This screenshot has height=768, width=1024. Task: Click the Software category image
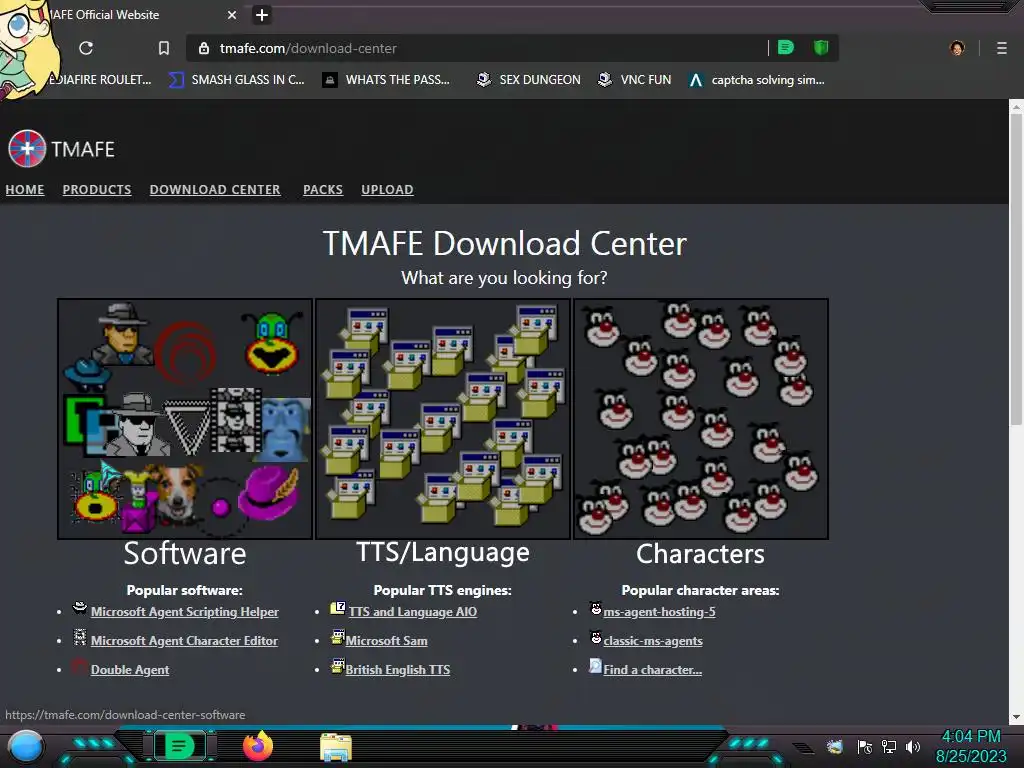[185, 419]
